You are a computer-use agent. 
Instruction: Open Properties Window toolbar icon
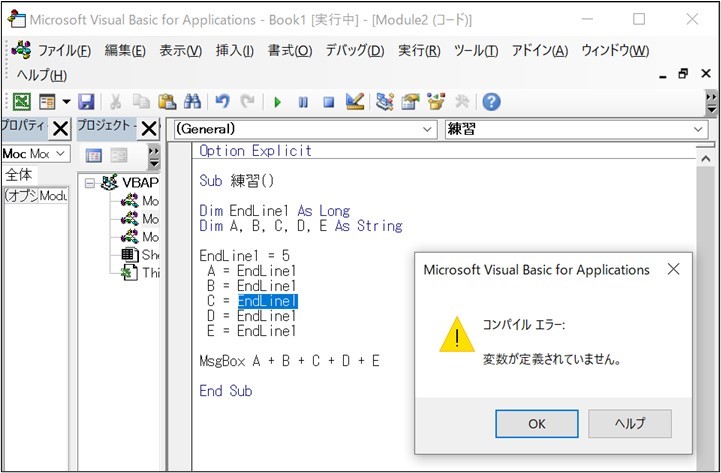tap(410, 102)
